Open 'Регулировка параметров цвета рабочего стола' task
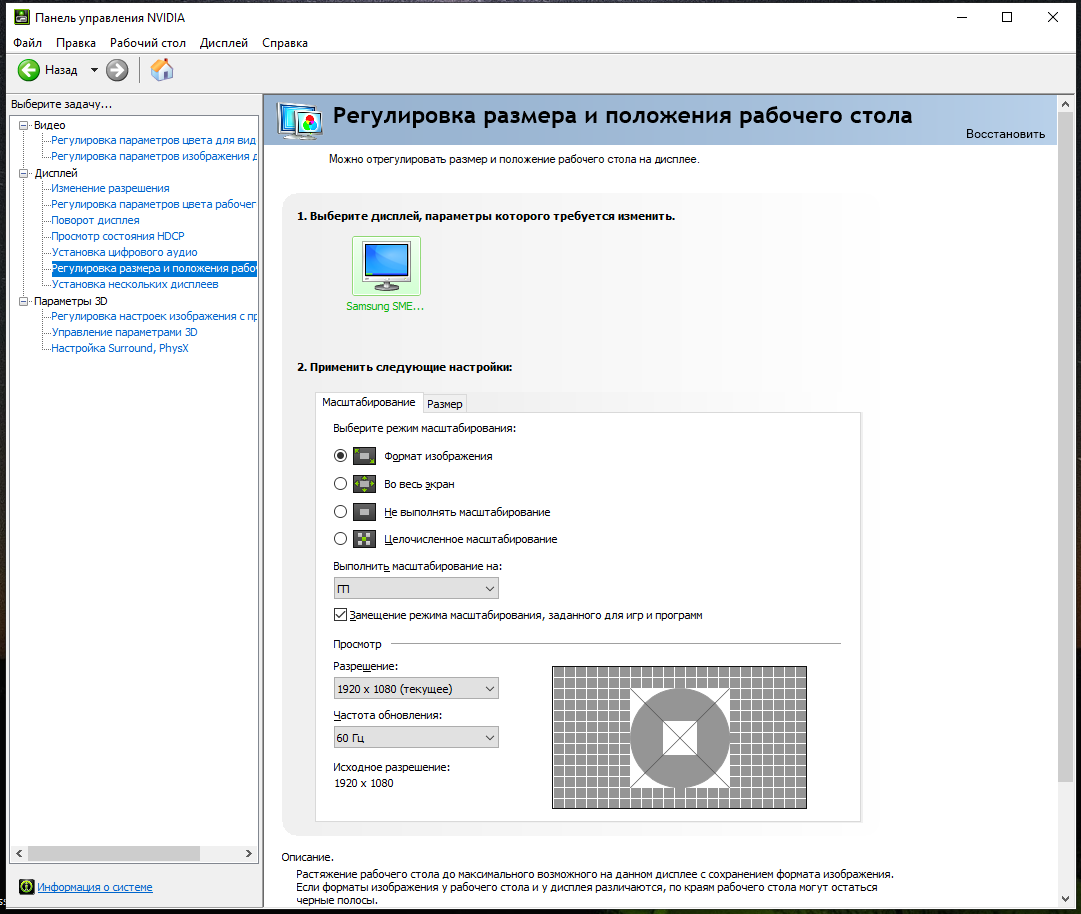The width and height of the screenshot is (1081, 914). (x=154, y=204)
